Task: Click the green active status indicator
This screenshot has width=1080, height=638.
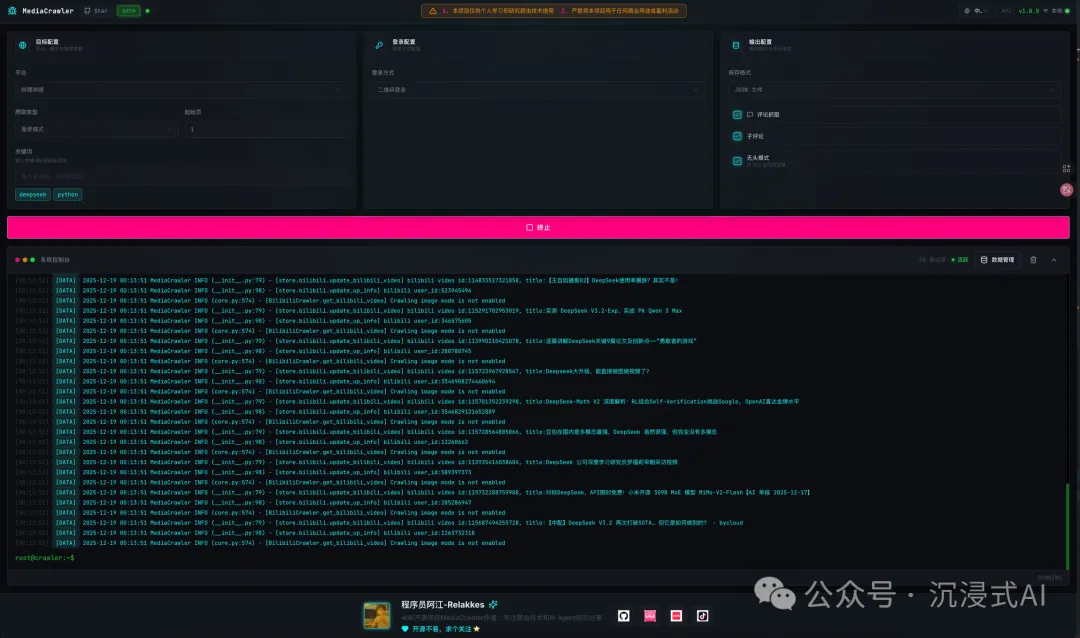Action: (x=959, y=260)
